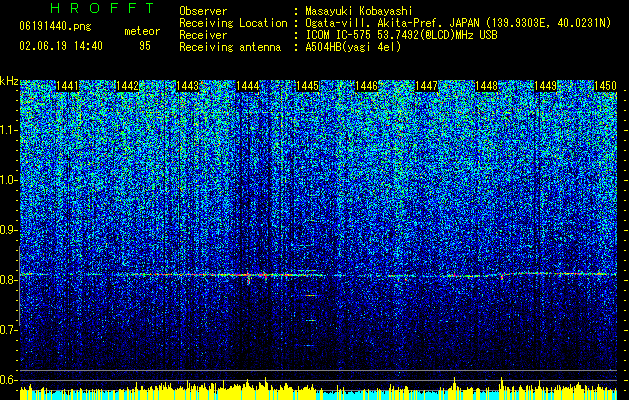The image size is (629, 400).
Task: Select the file name 06191440.png
Action: coord(55,27)
